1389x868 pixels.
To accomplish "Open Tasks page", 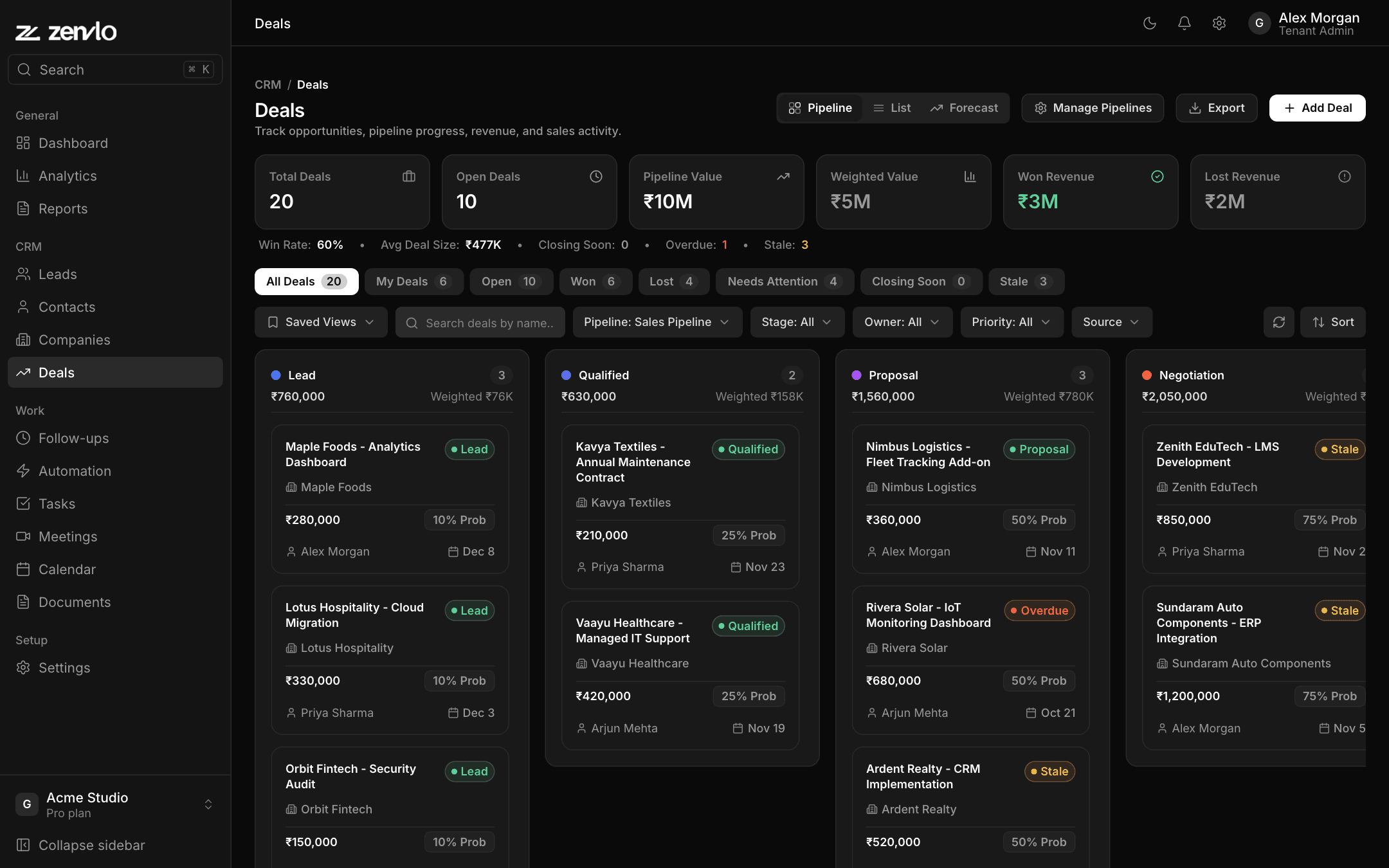I will click(x=115, y=503).
